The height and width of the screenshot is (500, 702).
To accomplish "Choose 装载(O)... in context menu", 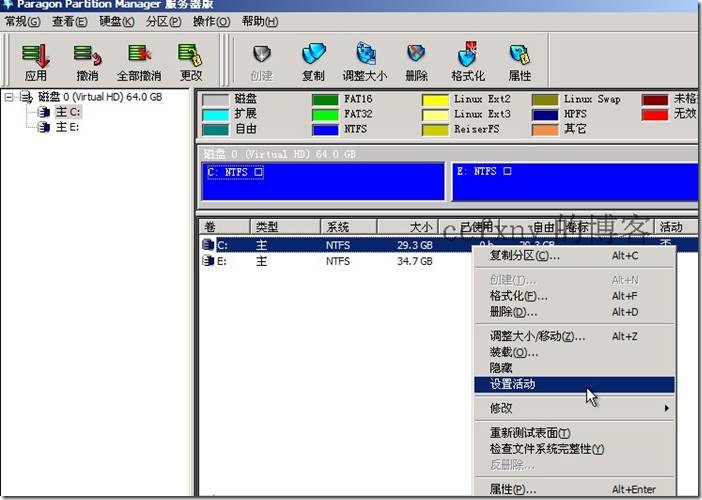I will click(x=574, y=352).
